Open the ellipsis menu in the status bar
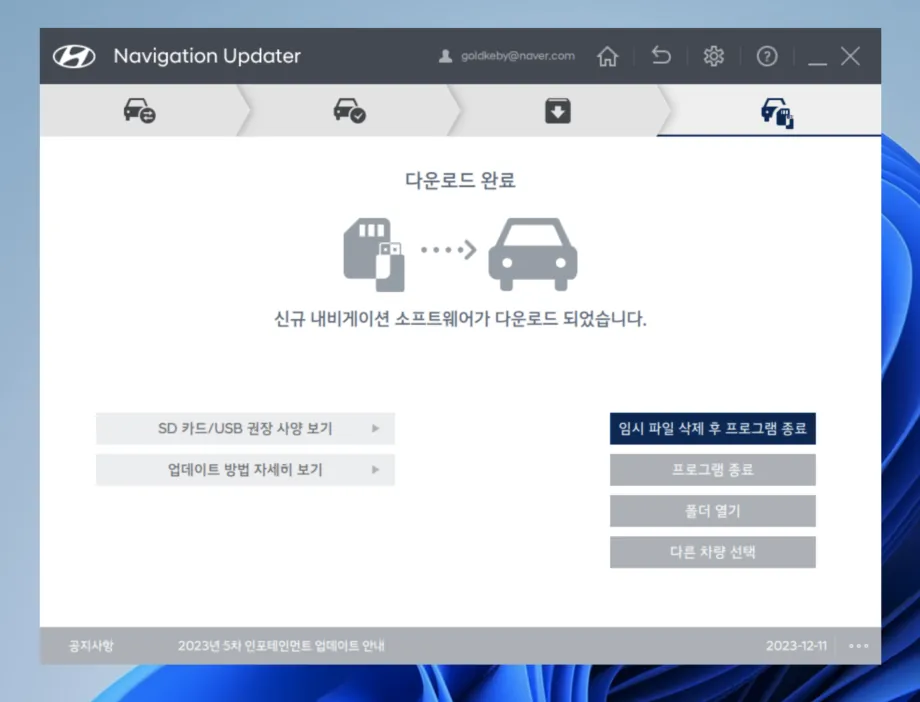Viewport: 920px width, 702px height. click(857, 646)
